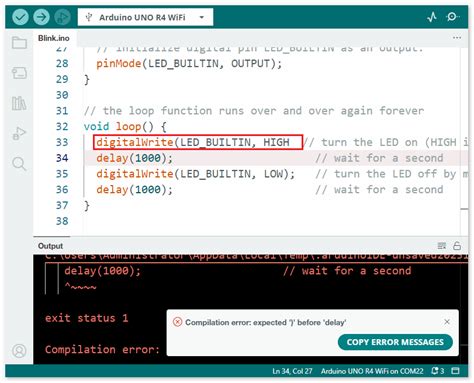Click the editor vertical scrollbar
Screen dimensions: 474x383
464,142
